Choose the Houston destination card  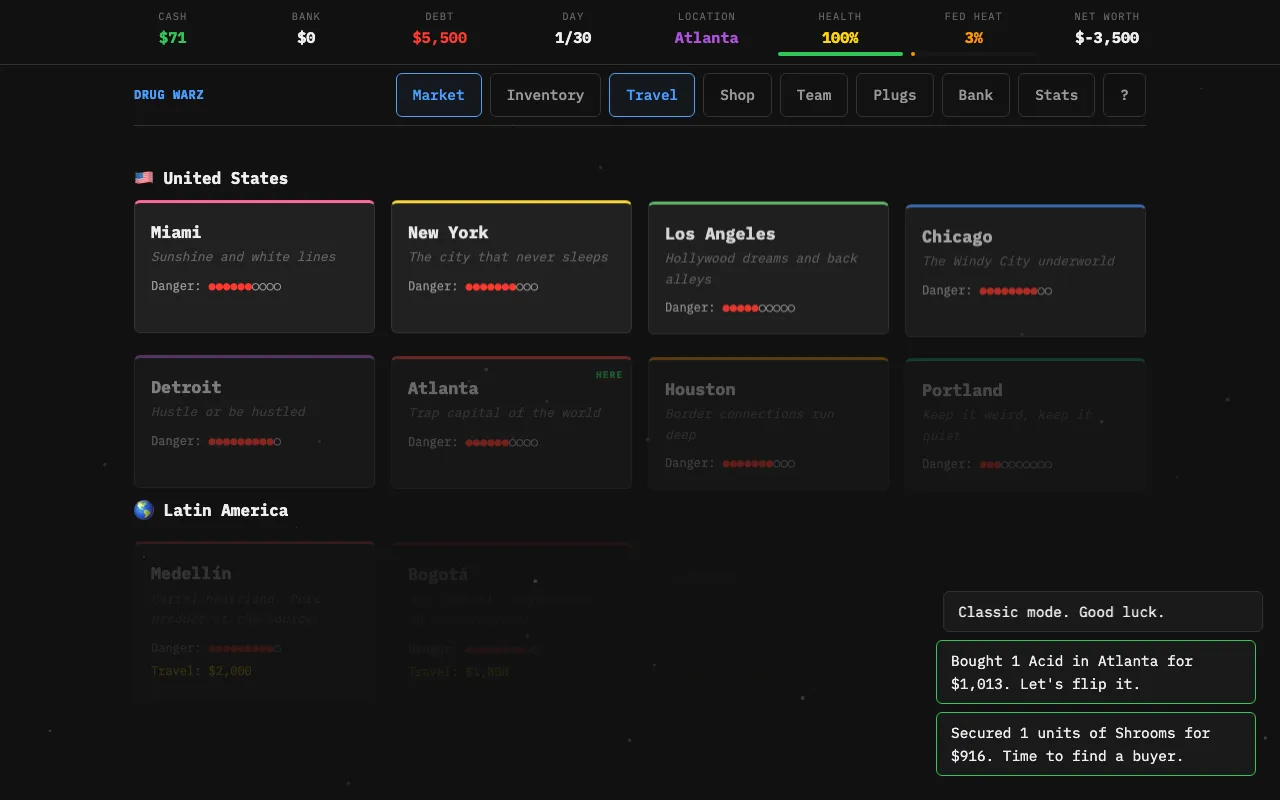pos(768,424)
